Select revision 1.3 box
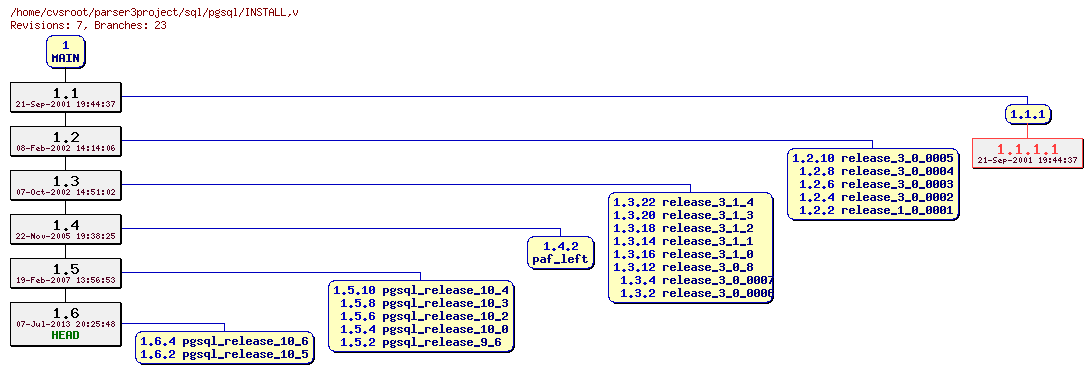This screenshot has height=373, width=1092. pos(65,185)
